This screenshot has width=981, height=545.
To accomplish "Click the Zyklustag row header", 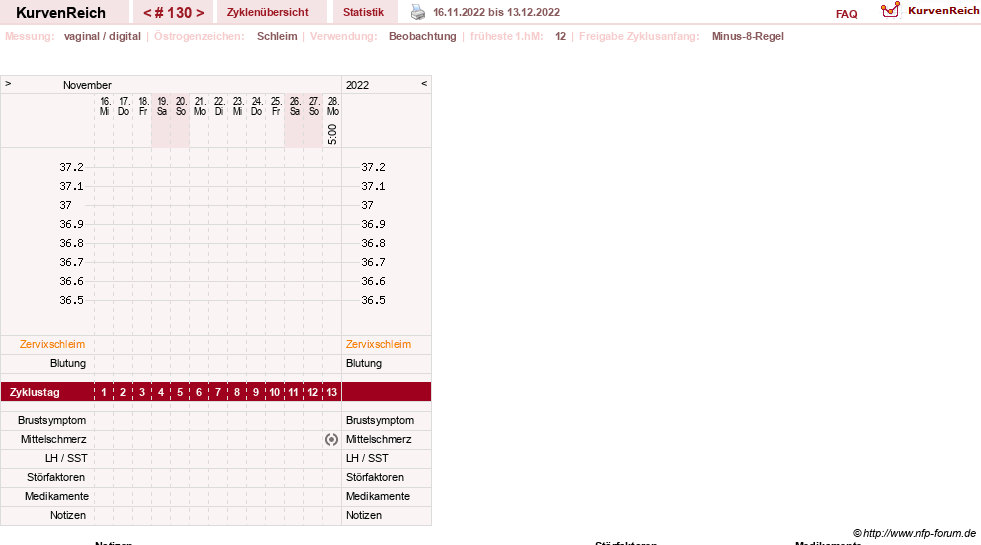I will click(x=34, y=392).
